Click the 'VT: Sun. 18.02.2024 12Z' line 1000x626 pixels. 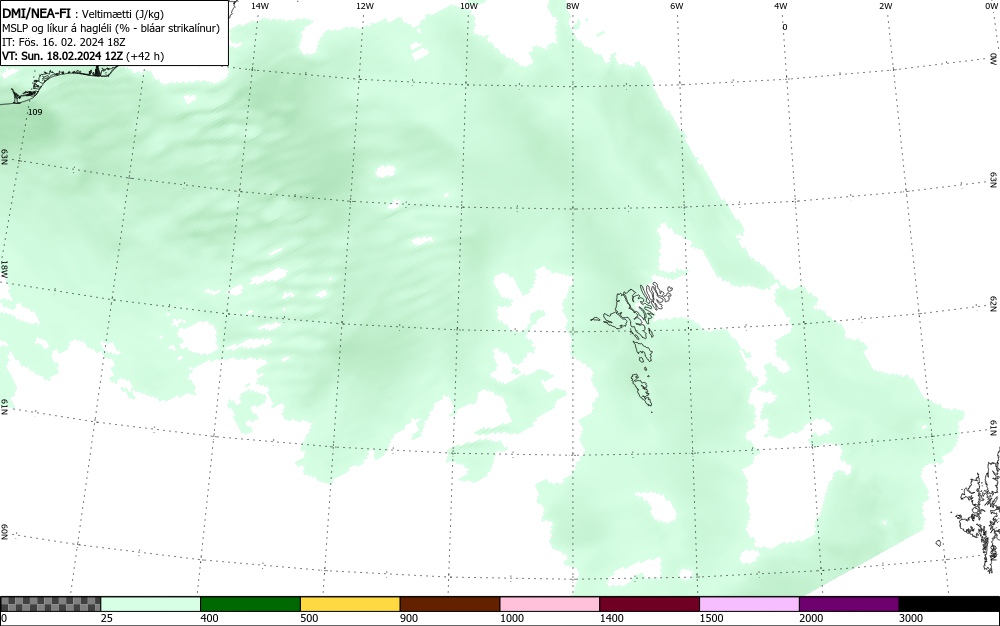tap(83, 56)
